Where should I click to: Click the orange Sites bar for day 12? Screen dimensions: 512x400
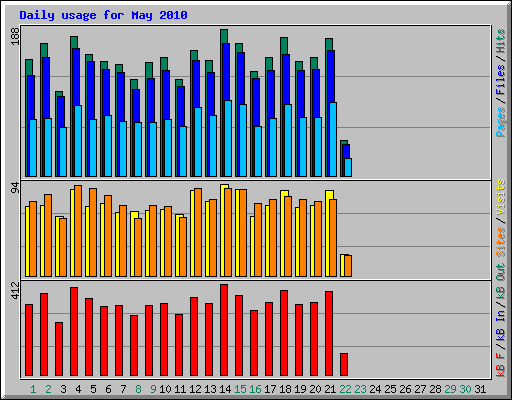(198, 233)
